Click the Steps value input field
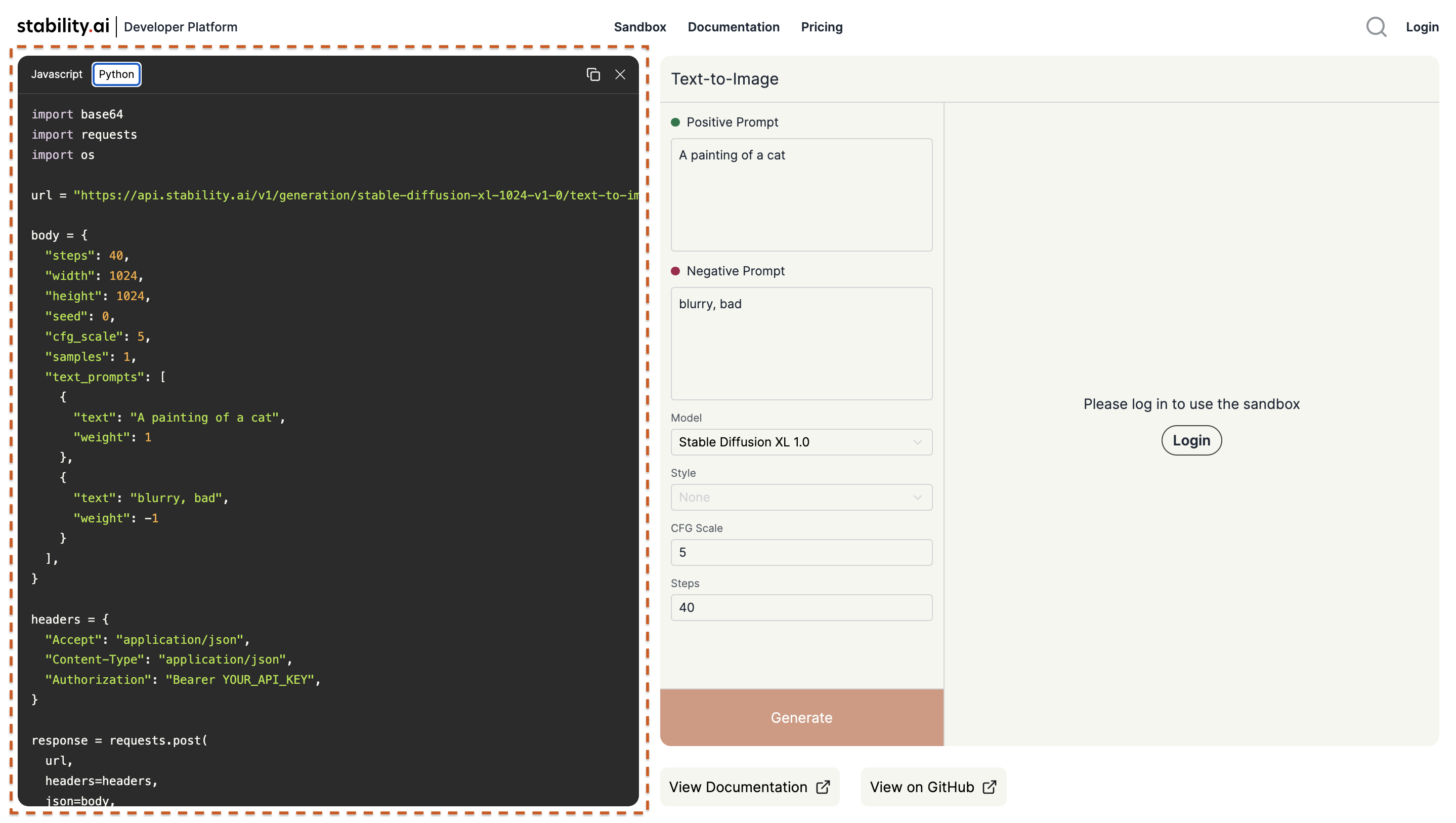The width and height of the screenshot is (1456, 823). 801,607
